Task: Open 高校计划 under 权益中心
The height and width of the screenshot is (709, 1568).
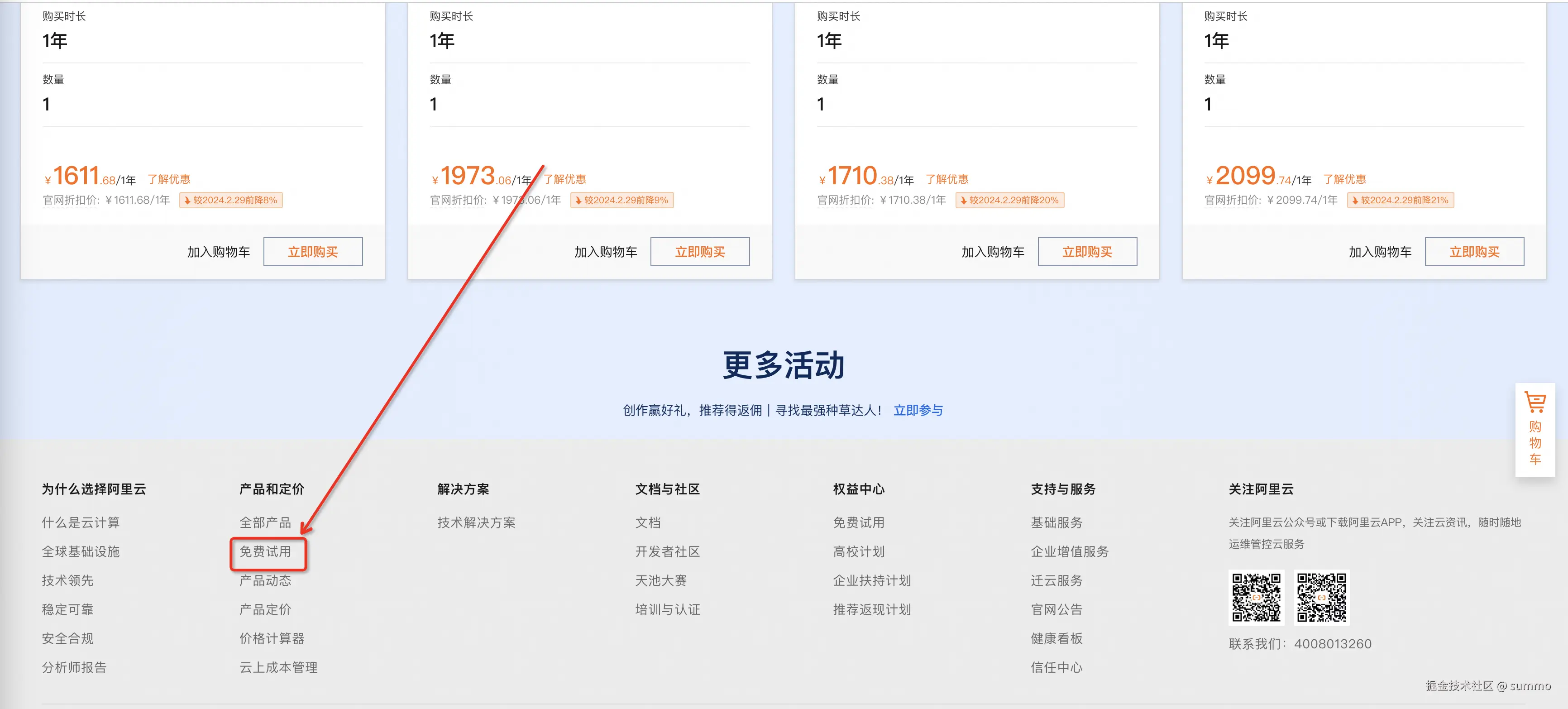Action: click(858, 551)
